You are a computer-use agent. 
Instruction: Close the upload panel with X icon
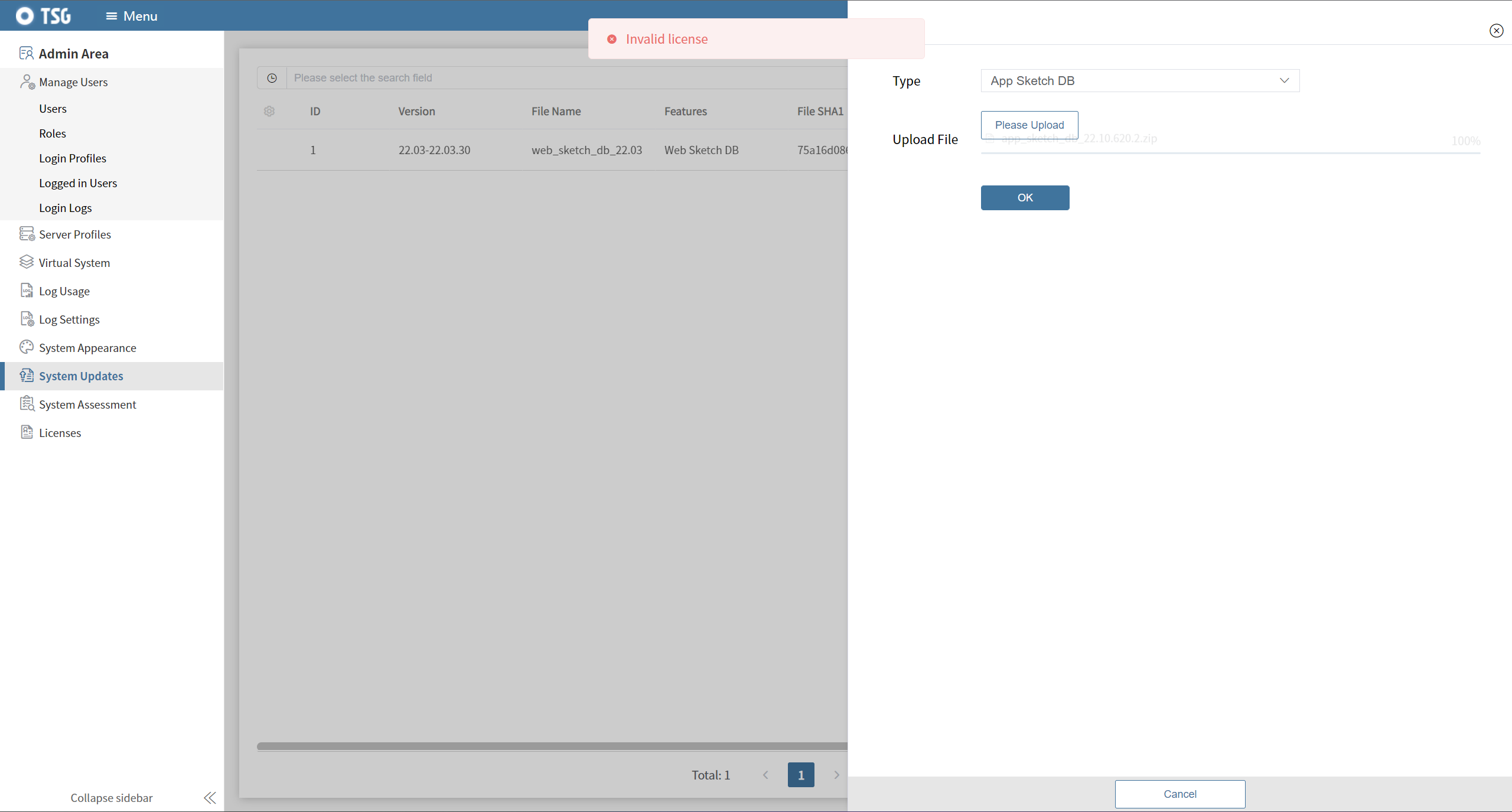(x=1496, y=31)
